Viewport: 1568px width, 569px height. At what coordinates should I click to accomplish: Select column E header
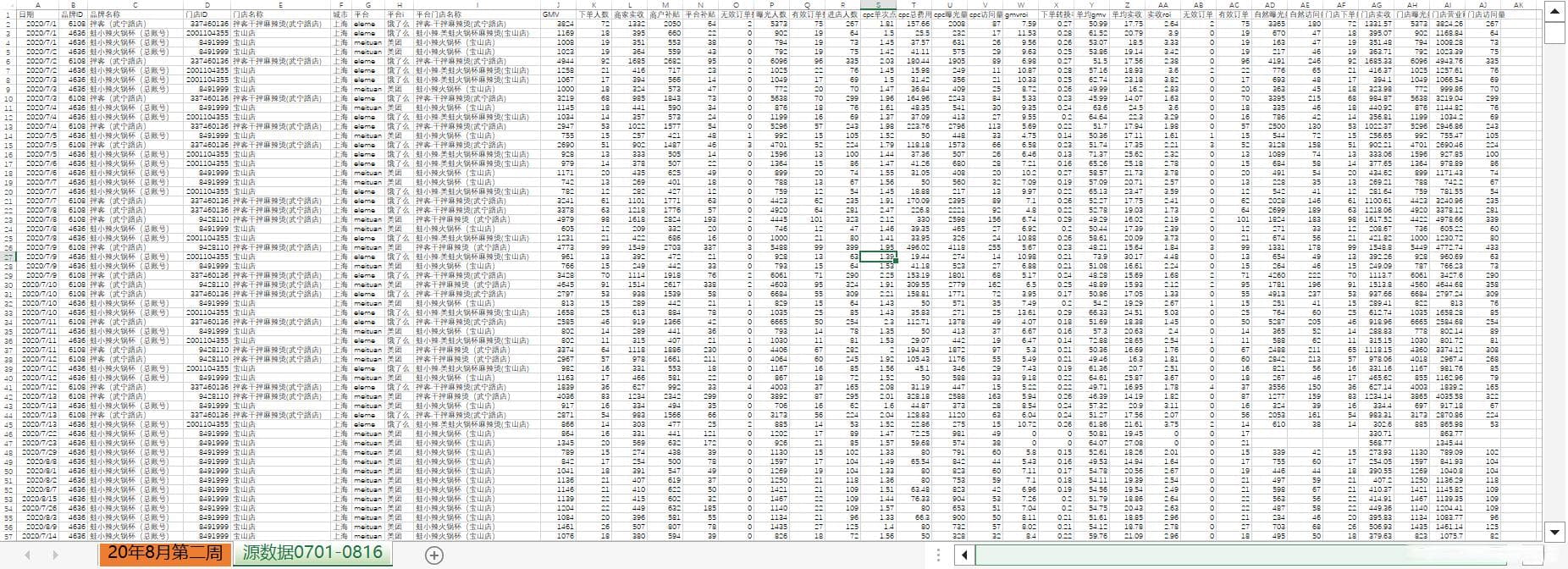pyautogui.click(x=280, y=5)
